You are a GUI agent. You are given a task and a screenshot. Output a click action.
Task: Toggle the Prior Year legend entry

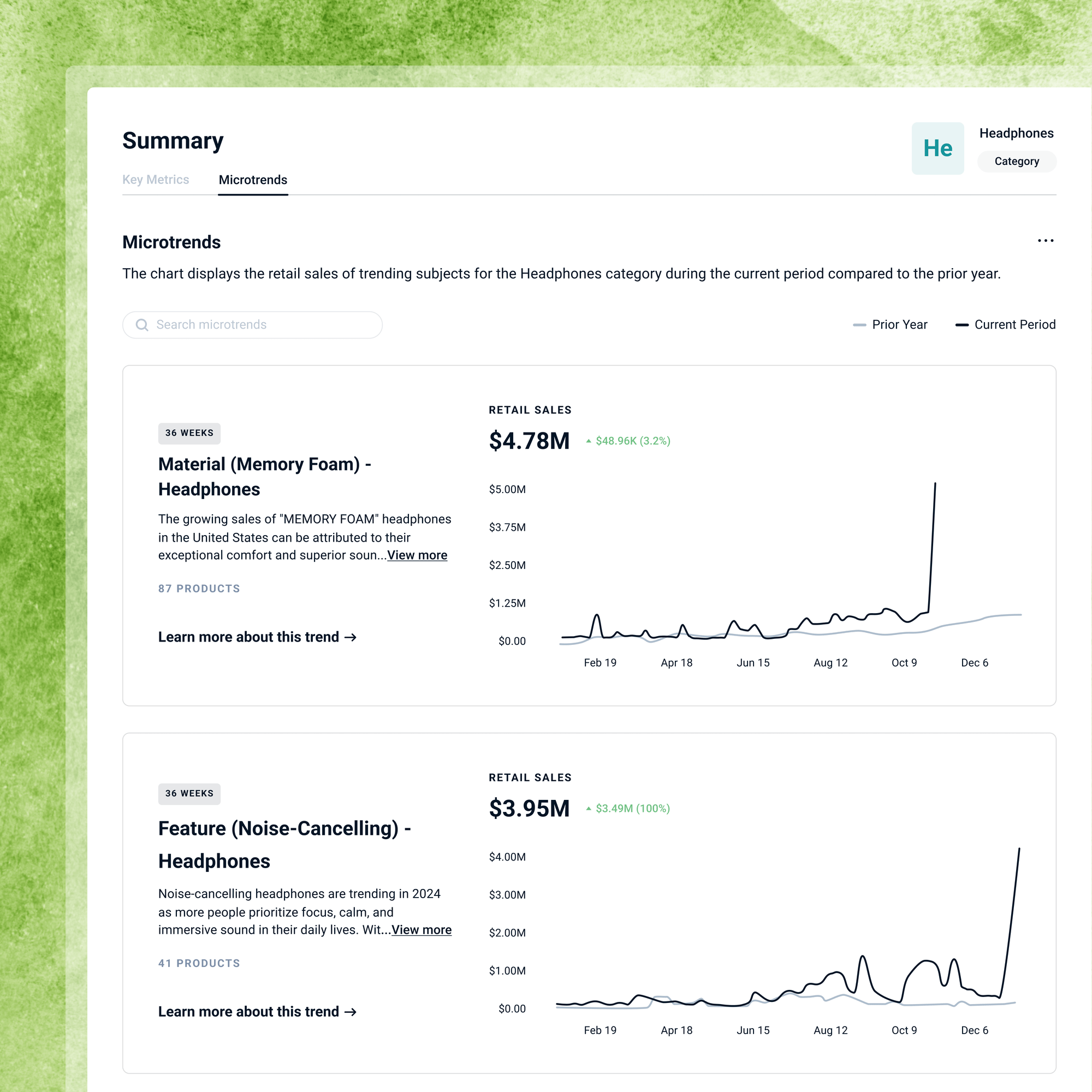[890, 324]
